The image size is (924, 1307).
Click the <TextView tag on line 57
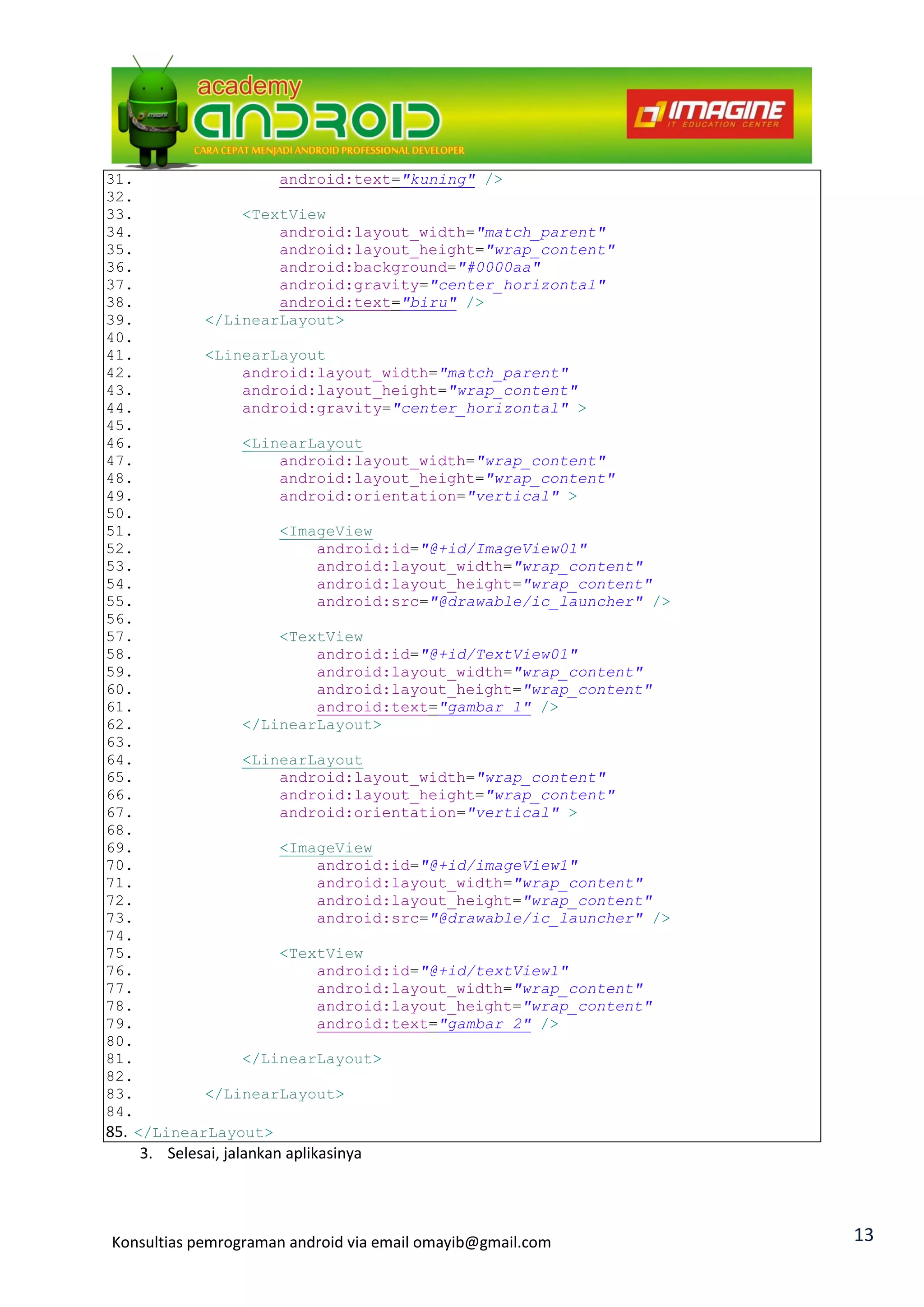click(321, 637)
